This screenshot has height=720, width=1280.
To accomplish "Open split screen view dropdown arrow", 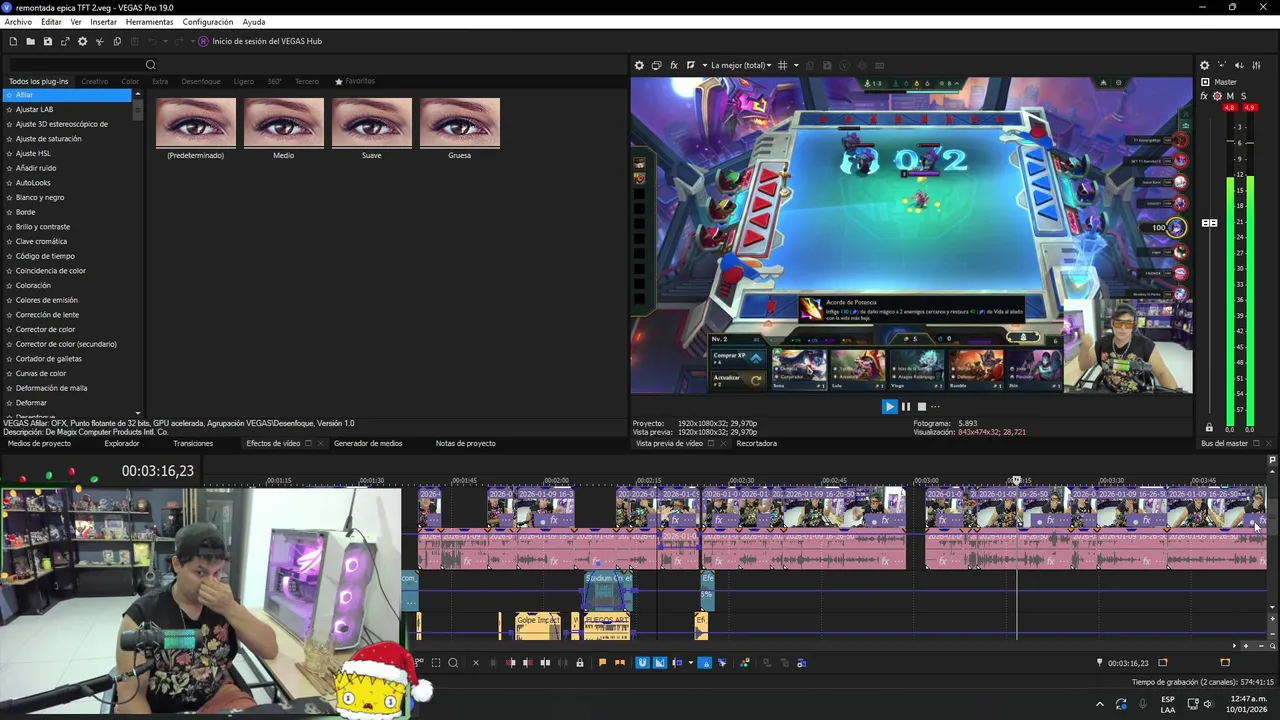I will click(x=705, y=65).
